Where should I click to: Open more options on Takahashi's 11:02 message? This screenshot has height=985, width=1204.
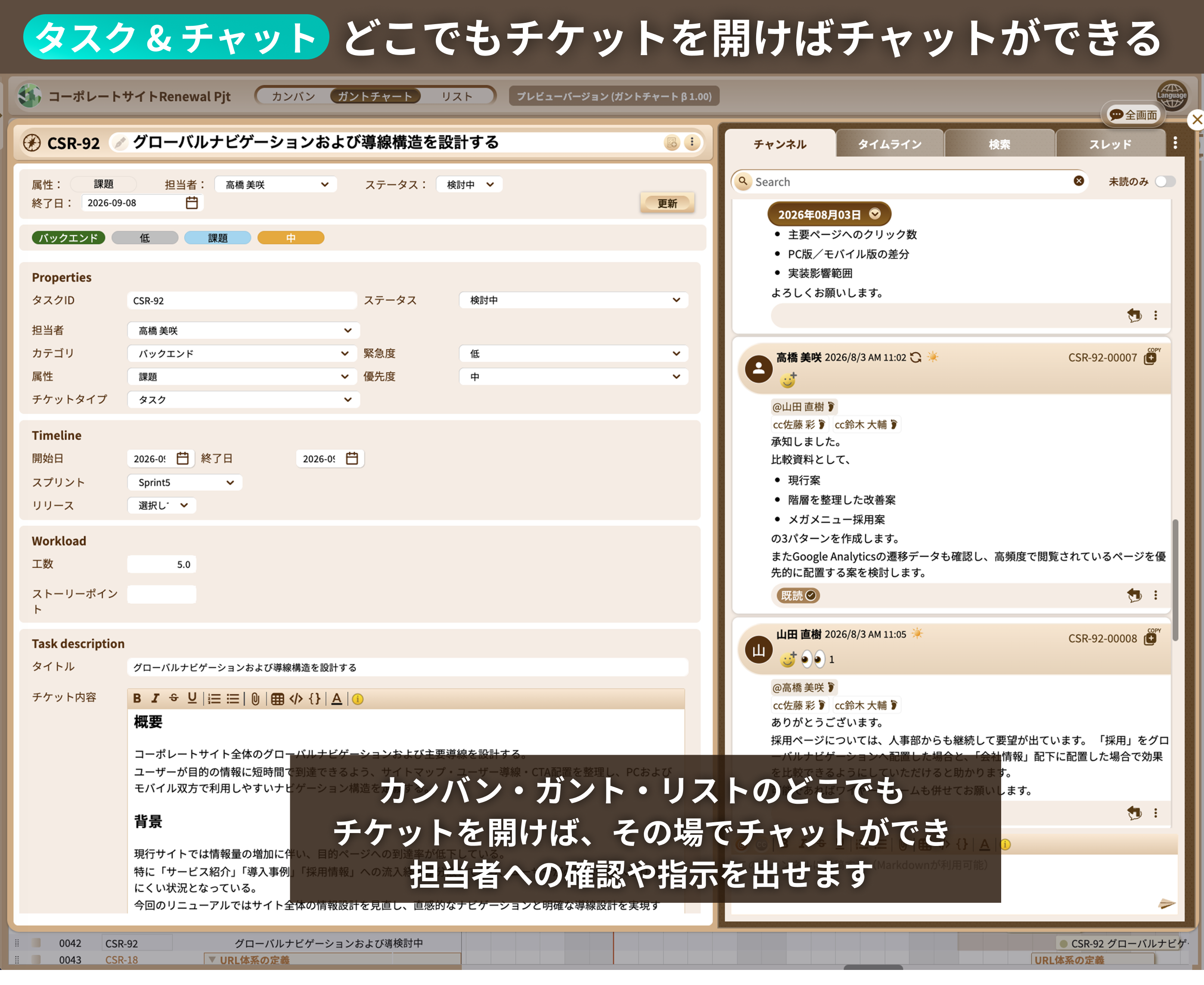click(1156, 595)
